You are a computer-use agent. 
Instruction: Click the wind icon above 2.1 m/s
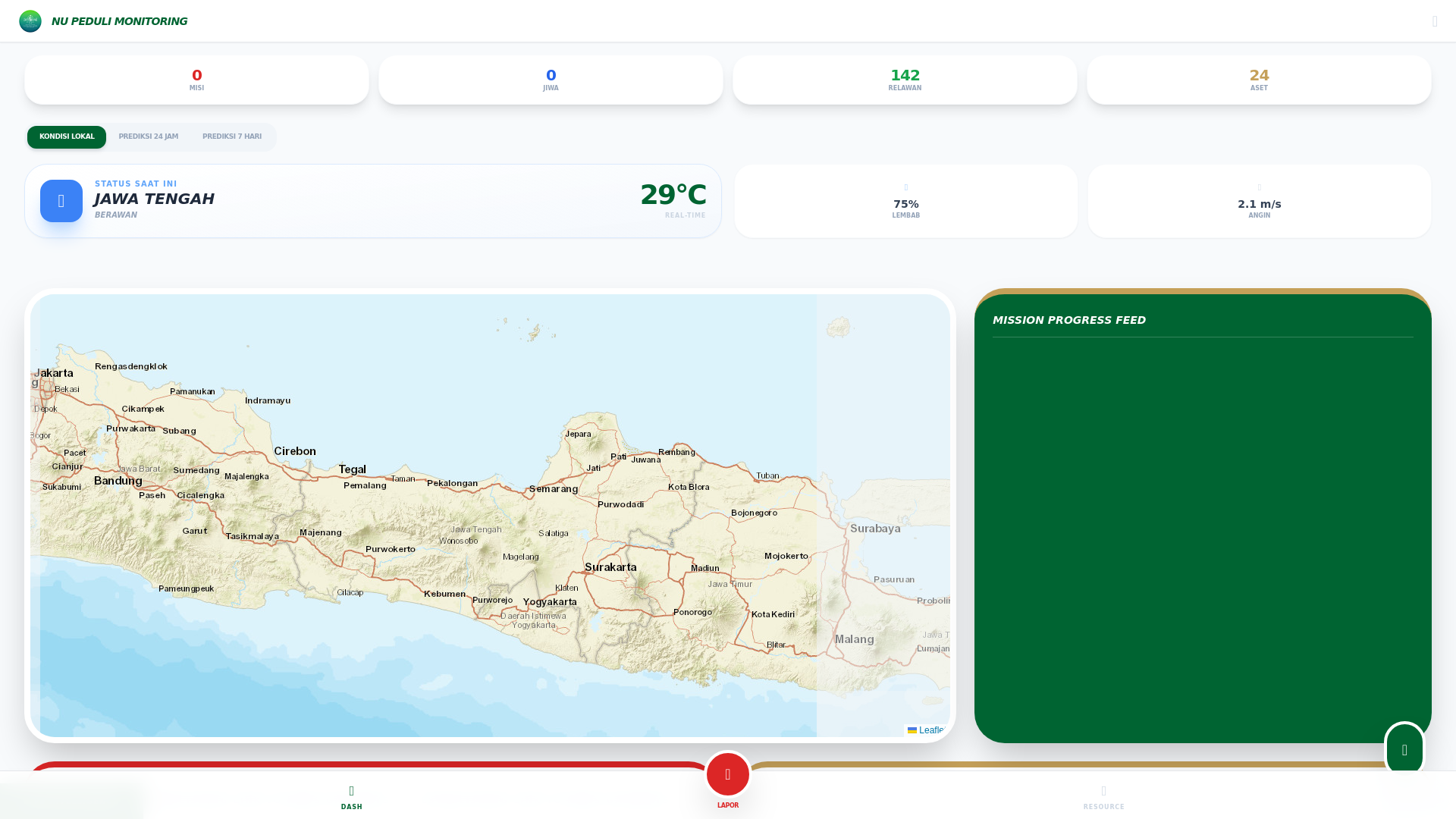[1260, 187]
